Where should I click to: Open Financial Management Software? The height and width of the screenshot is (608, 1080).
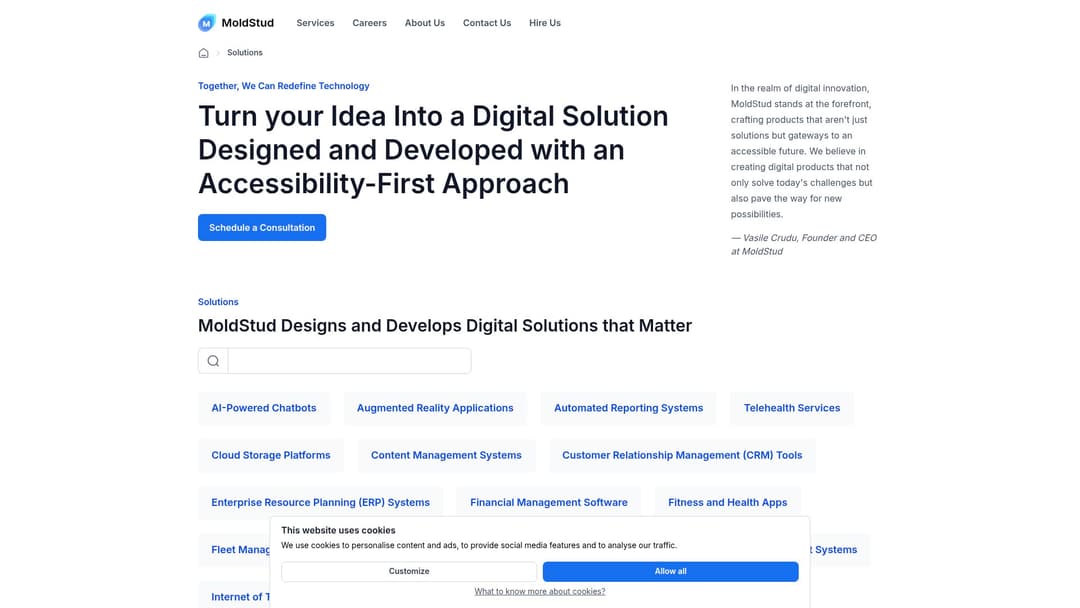[549, 503]
